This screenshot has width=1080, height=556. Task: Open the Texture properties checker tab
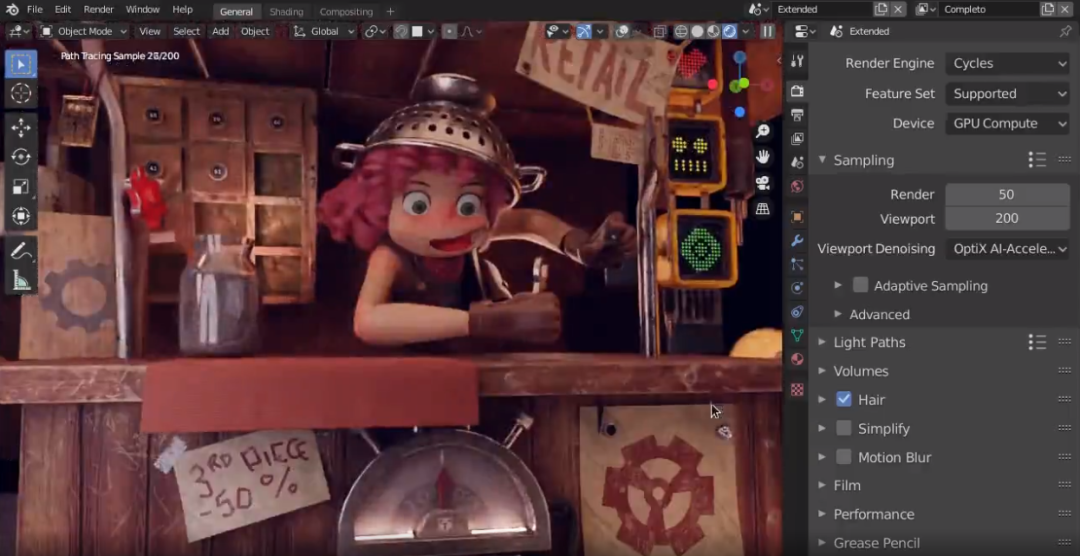797,390
